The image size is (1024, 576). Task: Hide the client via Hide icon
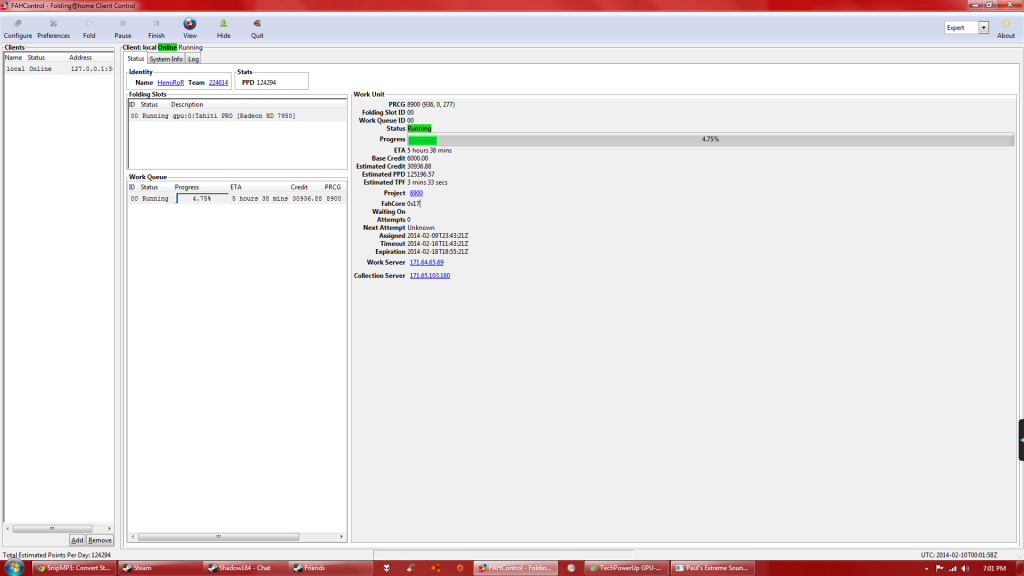click(x=223, y=29)
